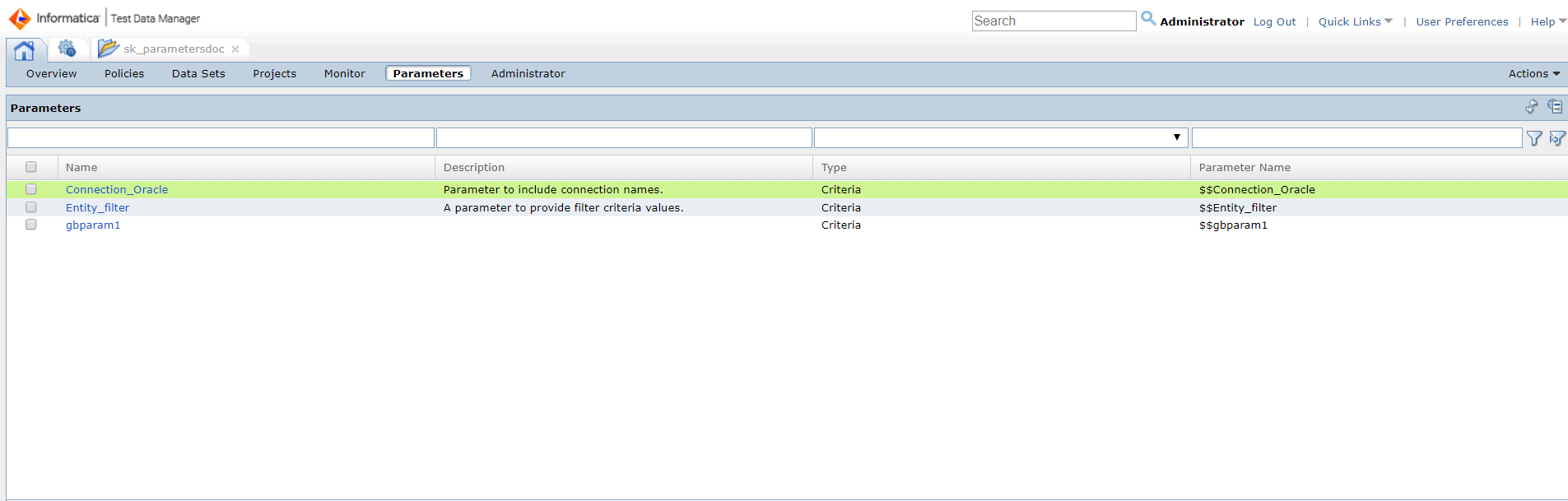Click the list view icon in the Parameters header

coord(1555,107)
